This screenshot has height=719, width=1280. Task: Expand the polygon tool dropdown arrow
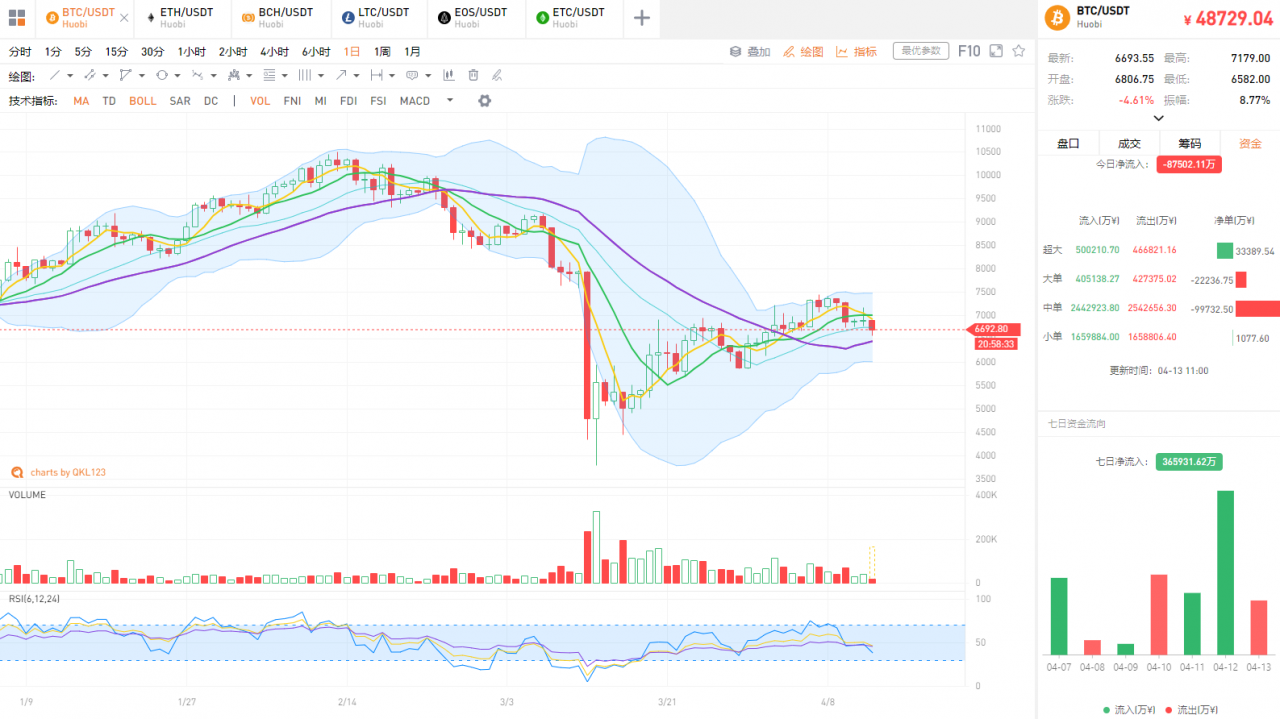[x=142, y=76]
